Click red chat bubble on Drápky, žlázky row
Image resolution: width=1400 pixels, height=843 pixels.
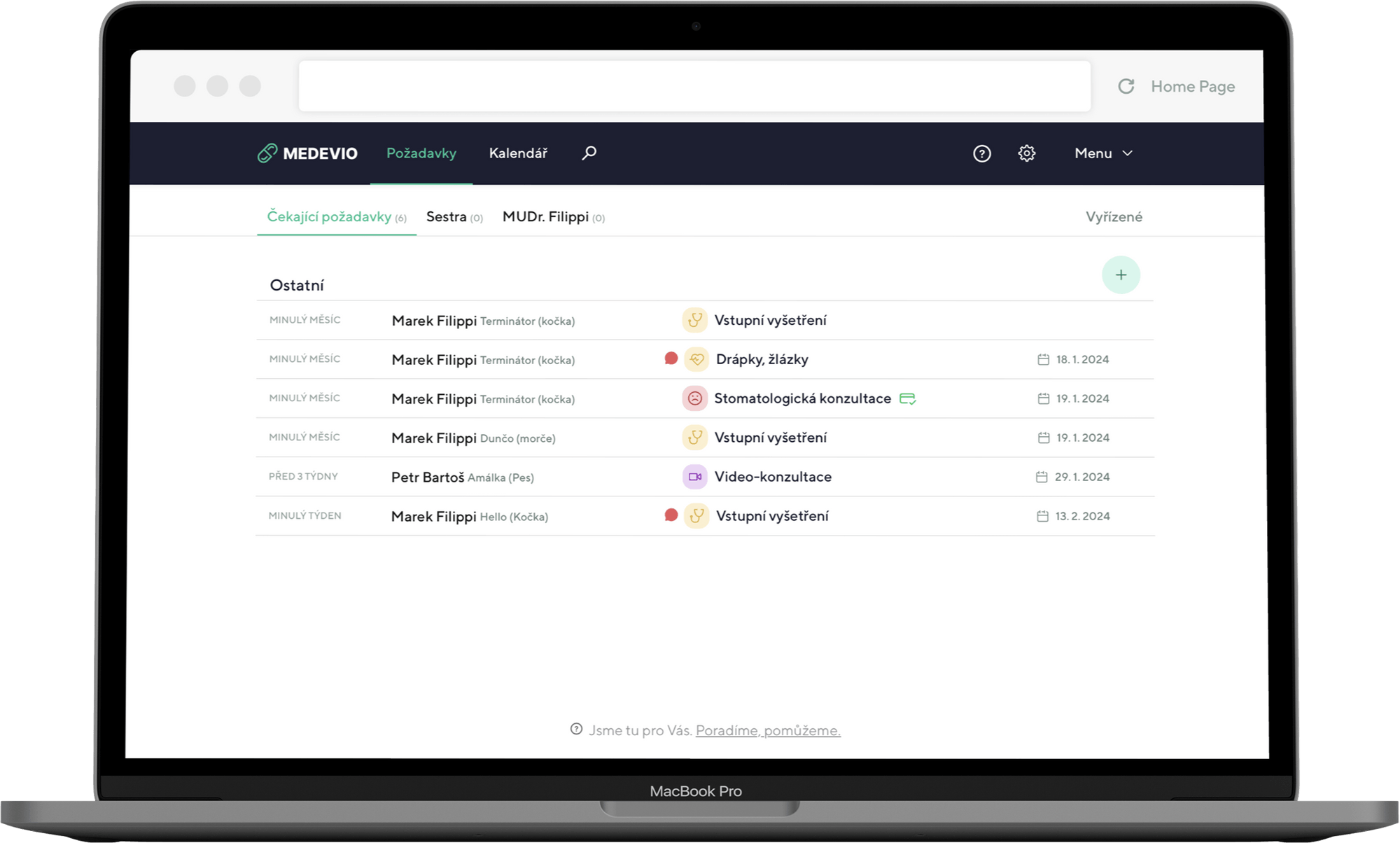[x=671, y=358]
